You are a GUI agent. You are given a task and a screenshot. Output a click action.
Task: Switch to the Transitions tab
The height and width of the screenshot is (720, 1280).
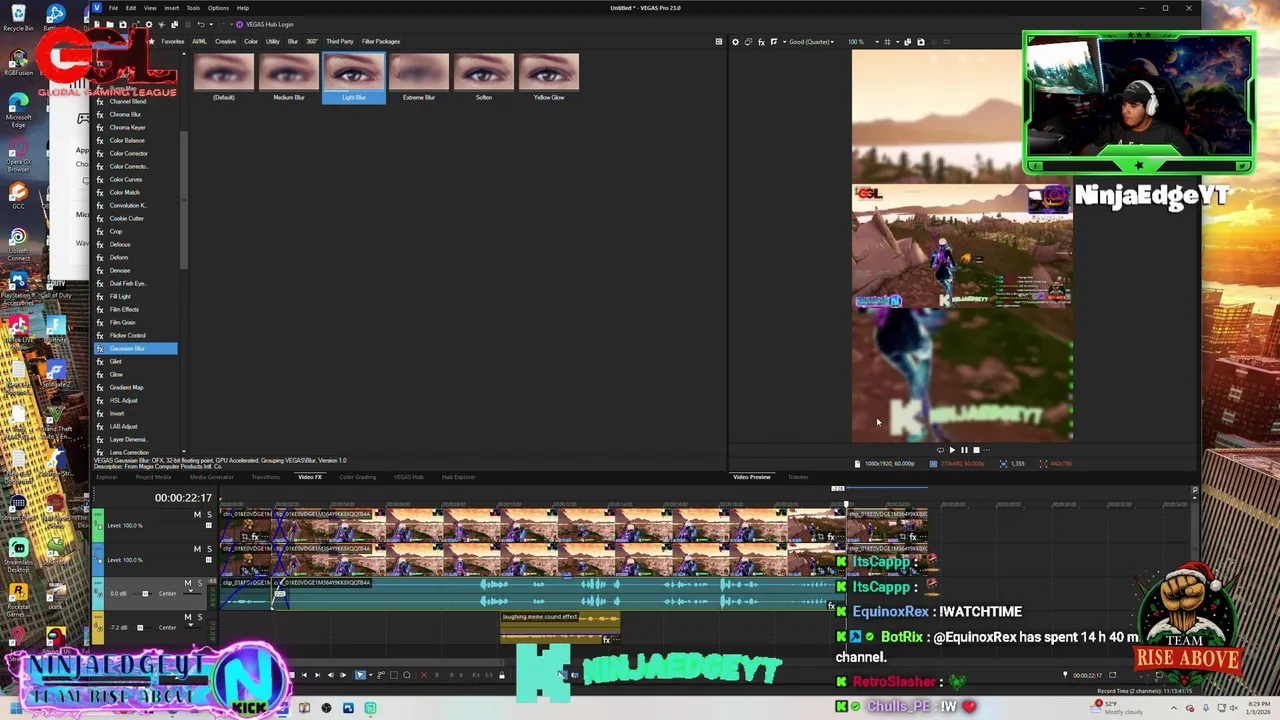[x=265, y=477]
